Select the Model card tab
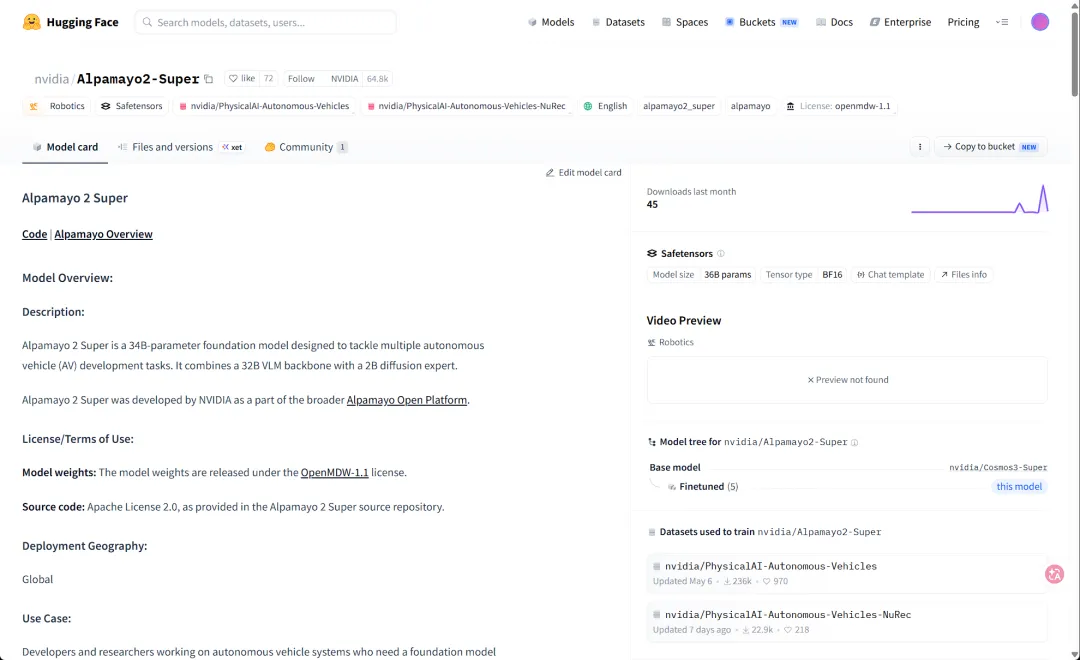This screenshot has width=1080, height=660. (65, 147)
